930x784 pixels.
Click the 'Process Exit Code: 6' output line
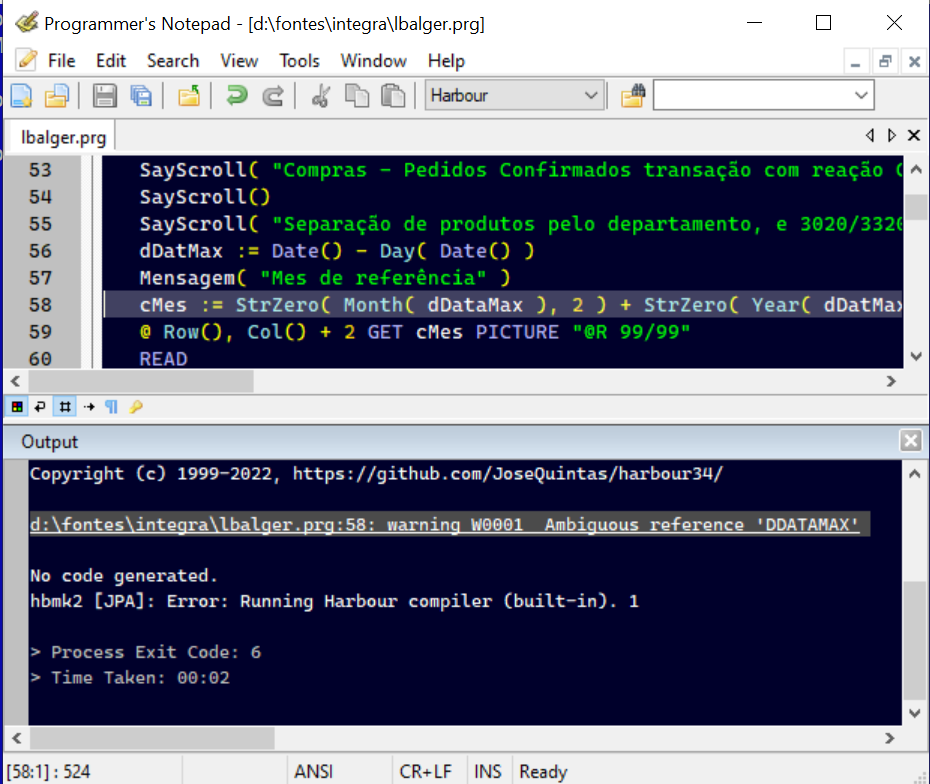click(x=146, y=652)
